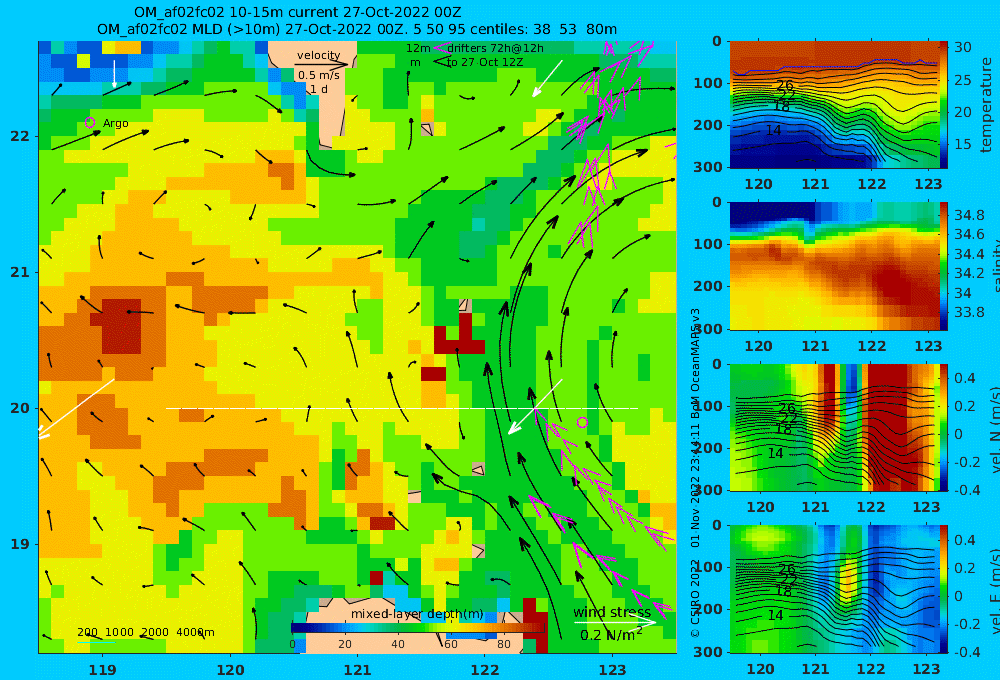Click the 'vel. N (m/s)' colorbar label
The height and width of the screenshot is (680, 1000).
[994, 429]
